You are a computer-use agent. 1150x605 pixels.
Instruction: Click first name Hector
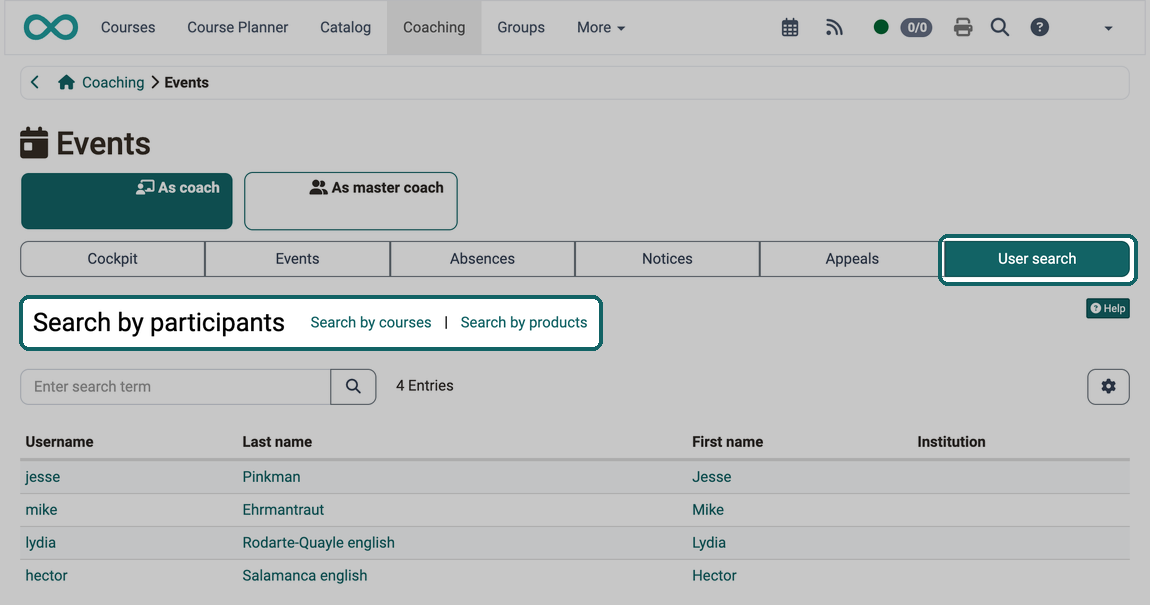[x=714, y=576]
